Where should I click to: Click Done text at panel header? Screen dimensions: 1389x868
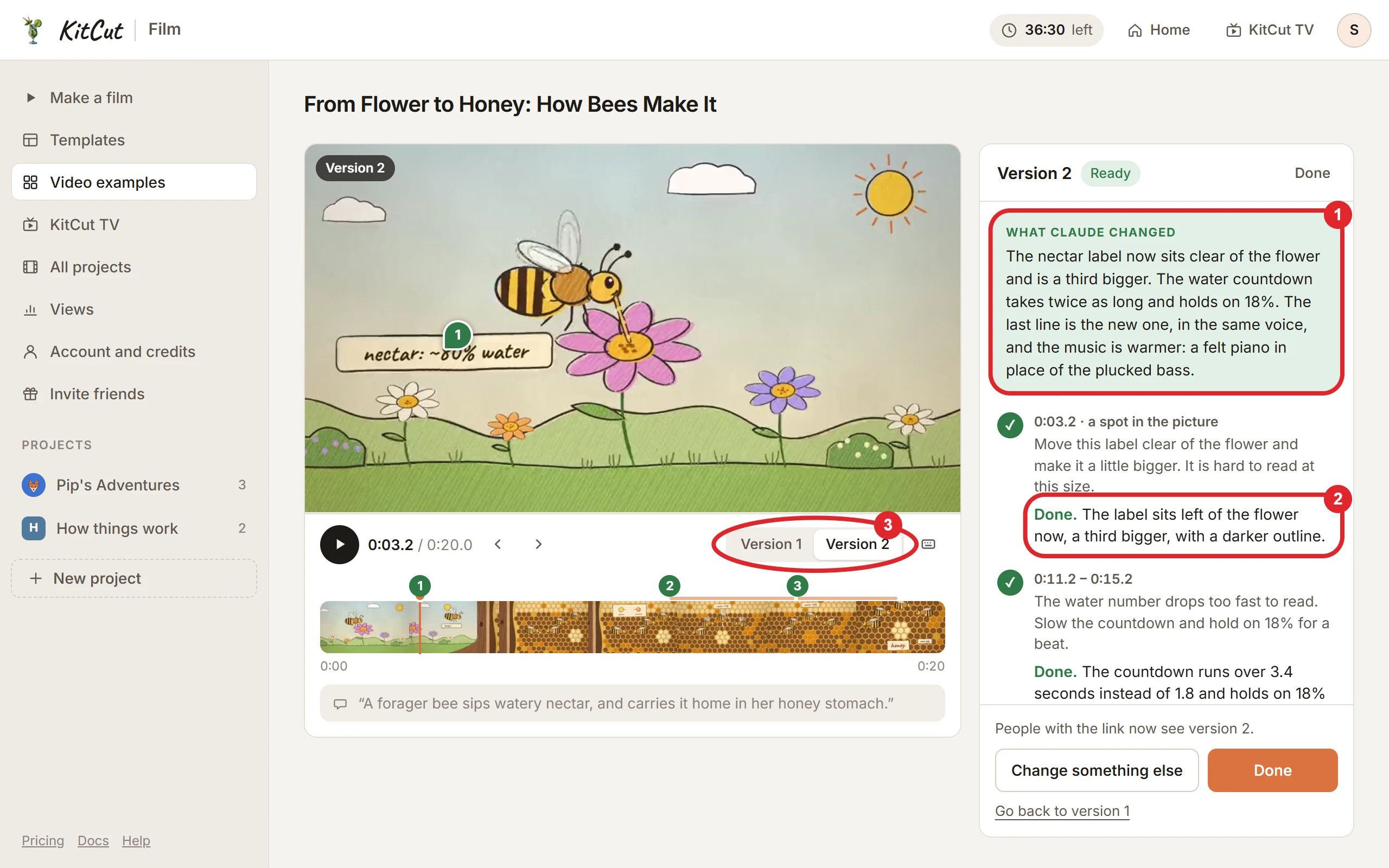1311,174
